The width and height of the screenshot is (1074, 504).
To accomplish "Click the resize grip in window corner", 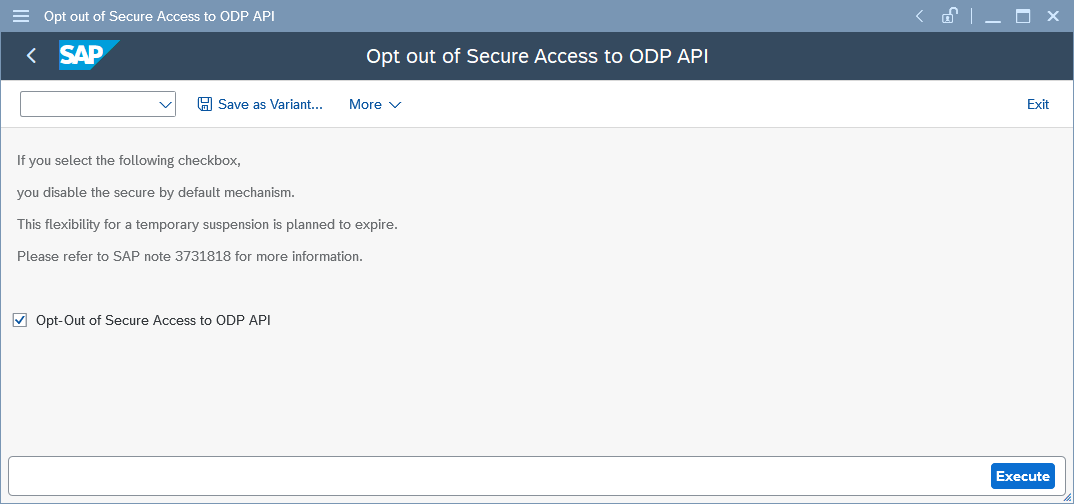I will [1067, 498].
